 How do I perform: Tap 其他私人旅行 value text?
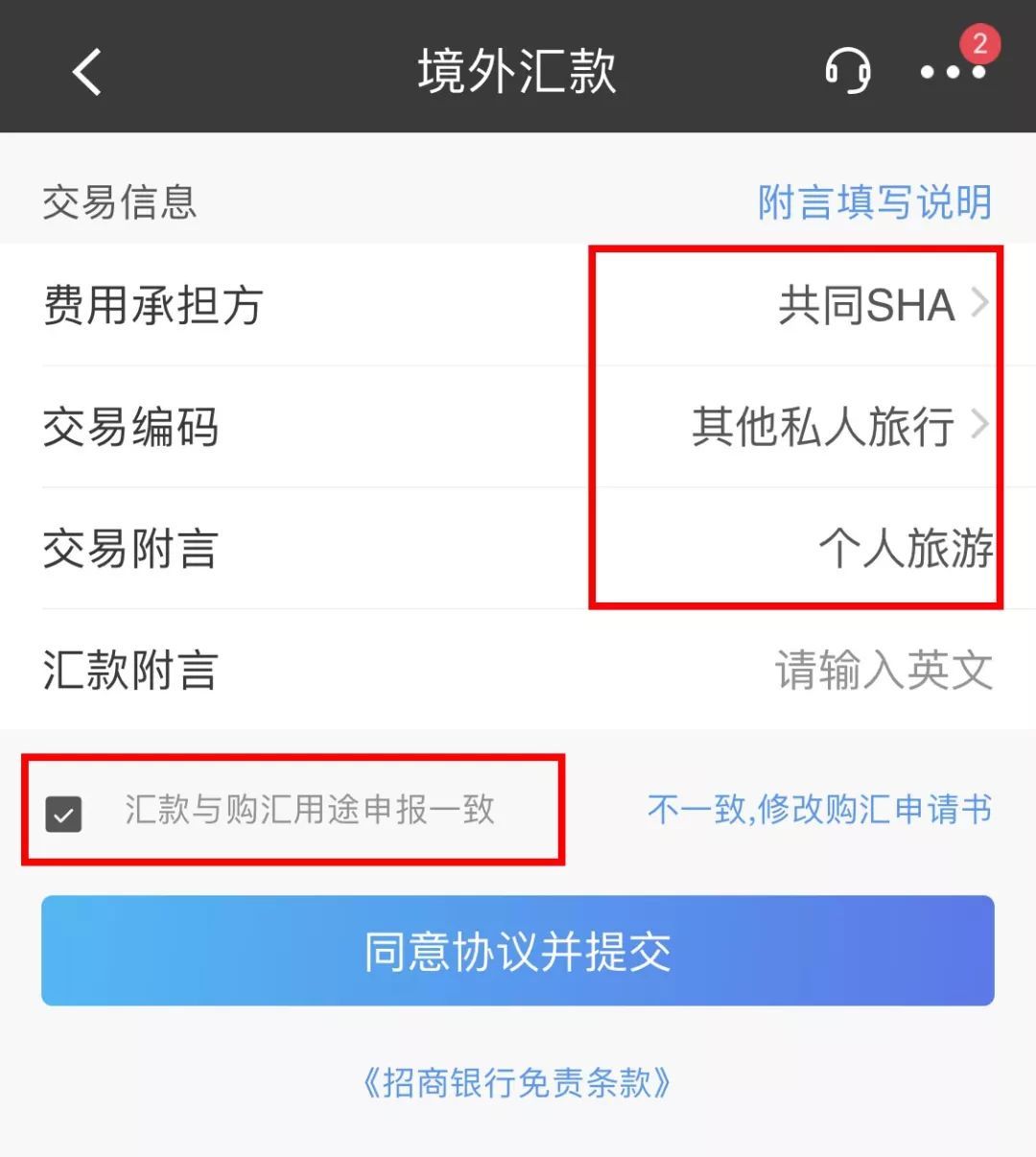[823, 426]
